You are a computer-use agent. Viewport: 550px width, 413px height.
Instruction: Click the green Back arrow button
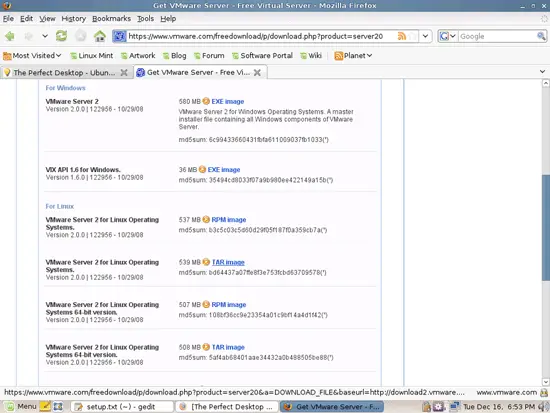point(10,36)
